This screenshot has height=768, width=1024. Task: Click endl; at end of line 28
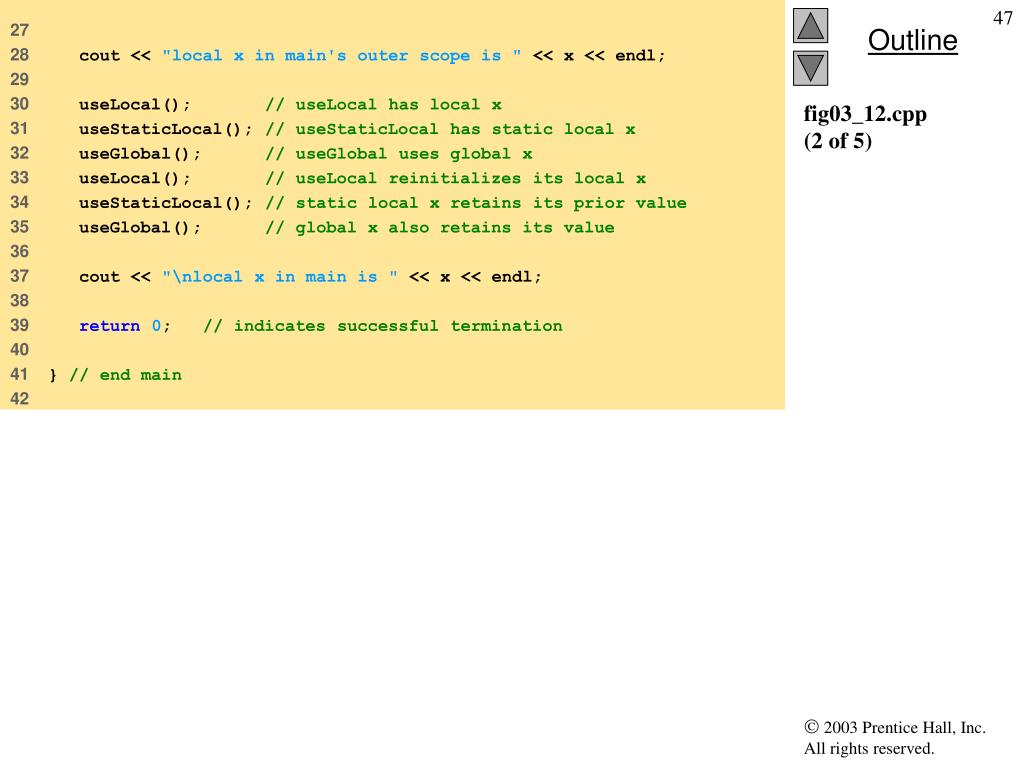640,56
